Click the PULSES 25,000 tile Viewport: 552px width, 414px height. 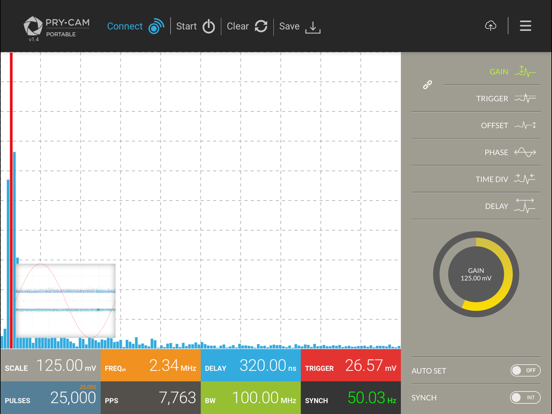tap(50, 397)
